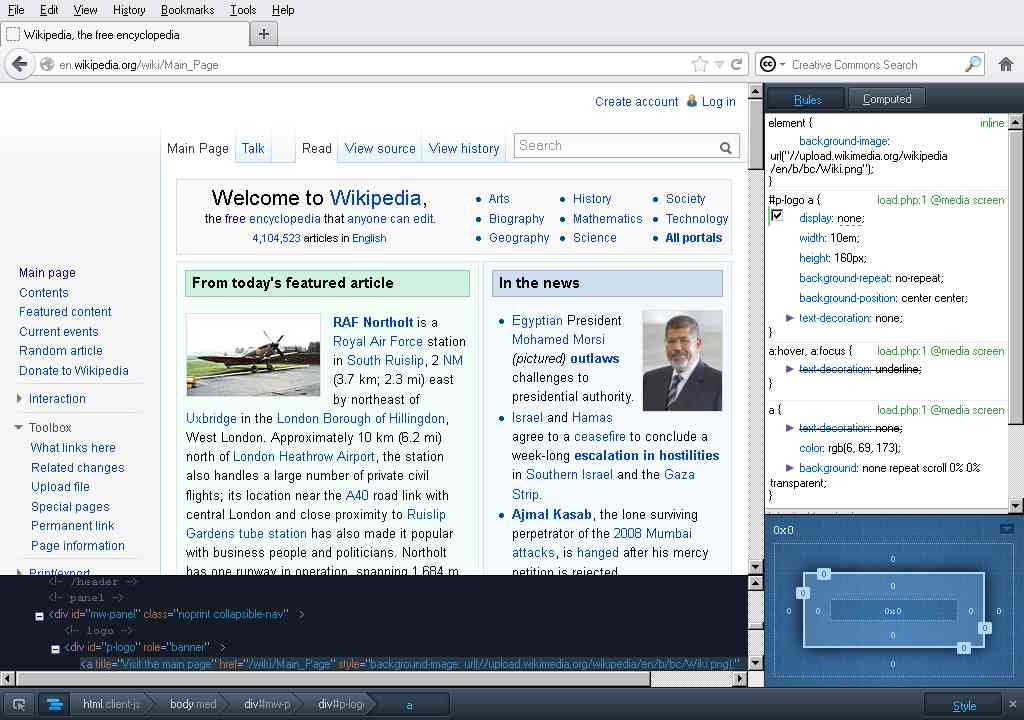Collapse the div#p-logo node in markup view
The image size is (1024, 720).
[x=56, y=649]
